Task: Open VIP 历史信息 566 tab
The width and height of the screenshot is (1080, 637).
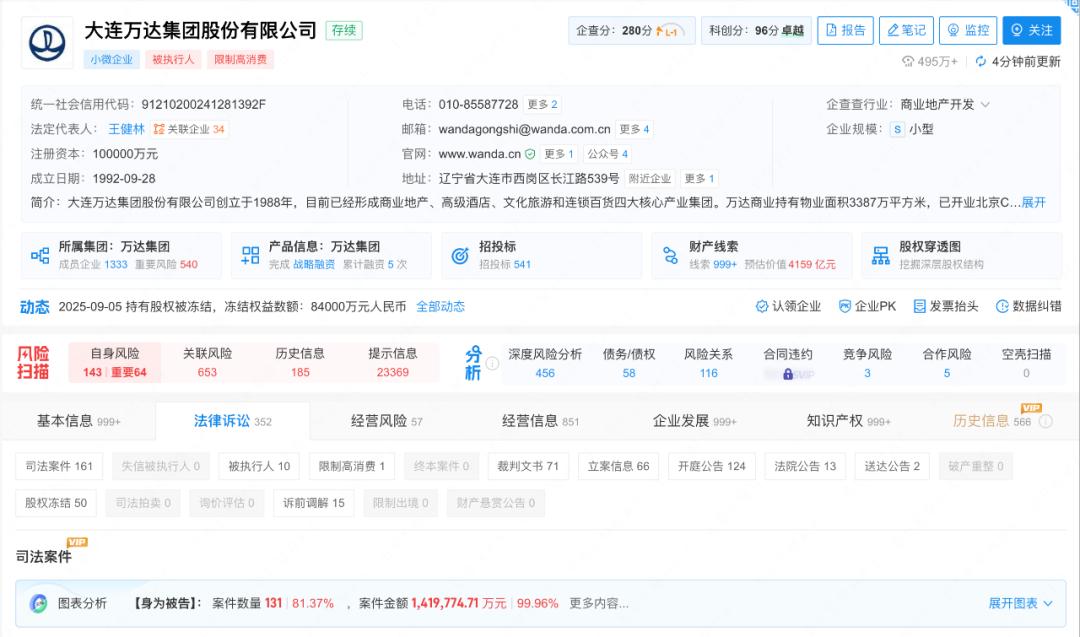Action: (992, 421)
